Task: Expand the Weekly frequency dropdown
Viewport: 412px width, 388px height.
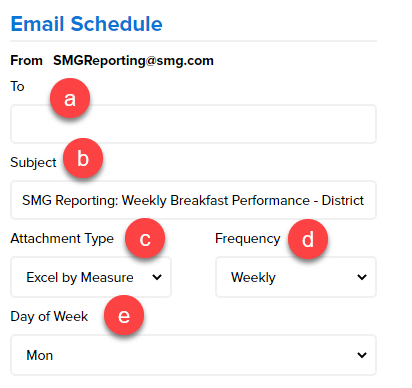Action: (296, 277)
